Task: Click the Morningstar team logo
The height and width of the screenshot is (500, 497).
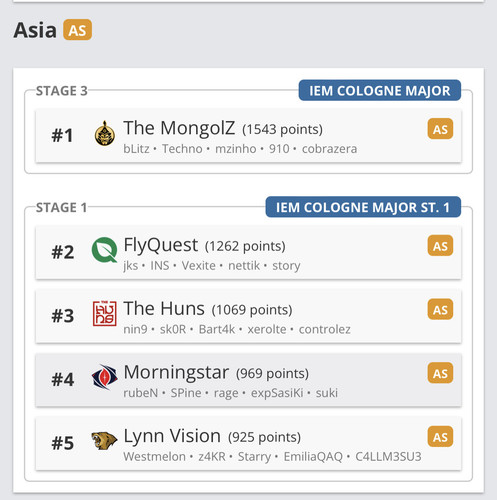Action: click(104, 377)
